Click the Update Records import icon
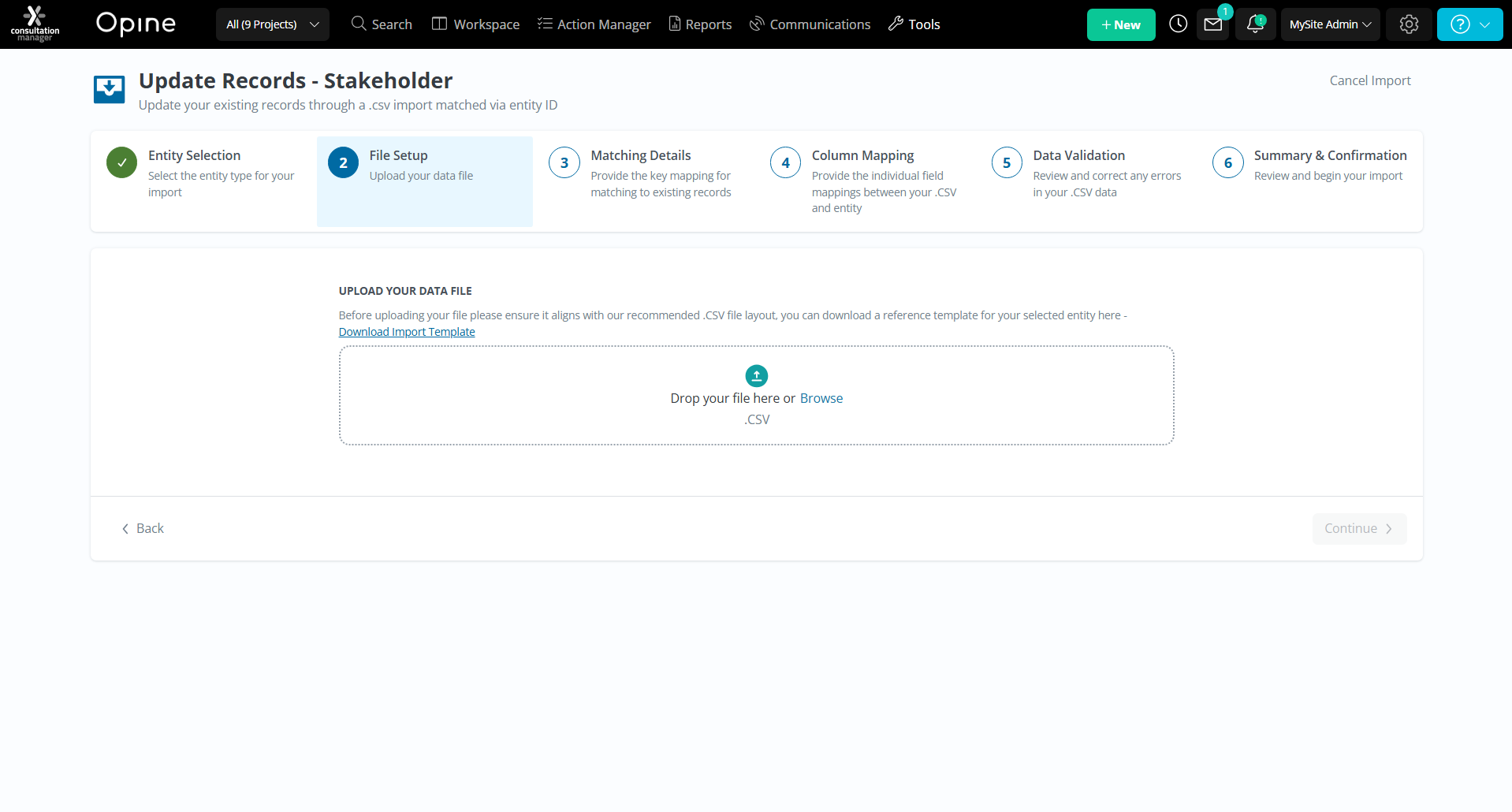Screen dimensions: 1512x812 [109, 89]
